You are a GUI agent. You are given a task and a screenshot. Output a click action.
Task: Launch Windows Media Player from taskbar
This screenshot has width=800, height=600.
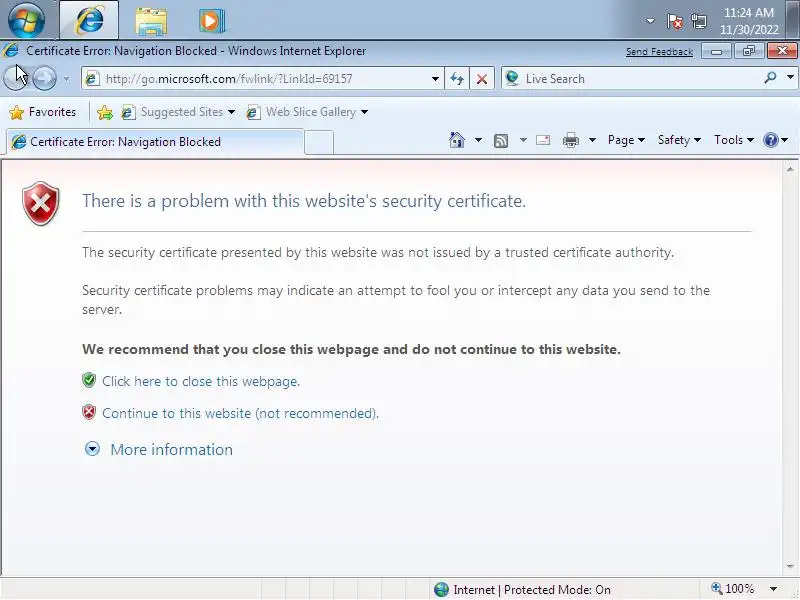pyautogui.click(x=211, y=21)
